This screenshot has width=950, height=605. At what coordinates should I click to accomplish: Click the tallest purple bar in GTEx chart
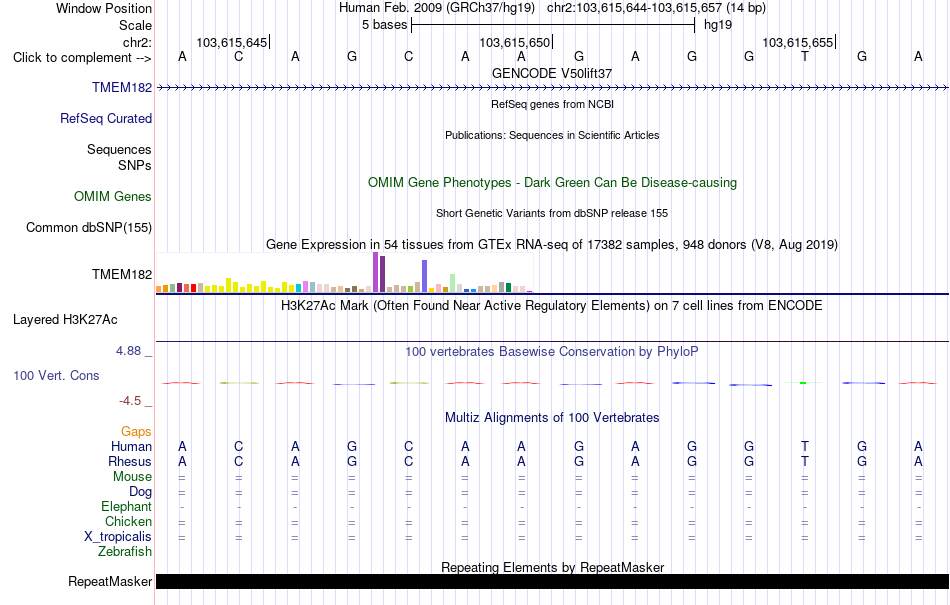[376, 272]
